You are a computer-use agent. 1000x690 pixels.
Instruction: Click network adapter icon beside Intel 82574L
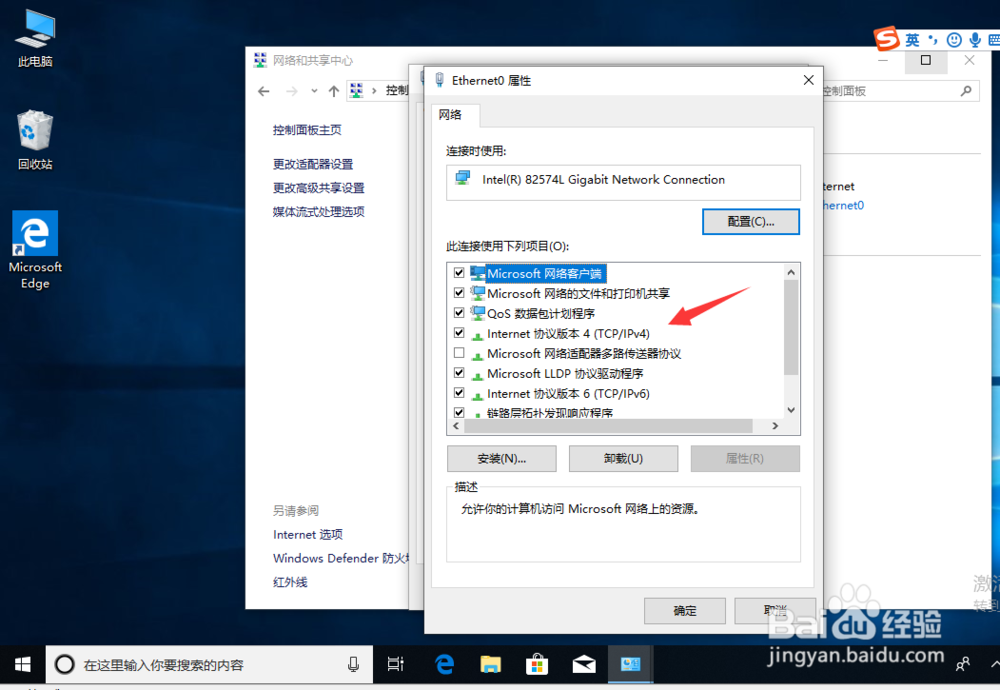pos(462,178)
